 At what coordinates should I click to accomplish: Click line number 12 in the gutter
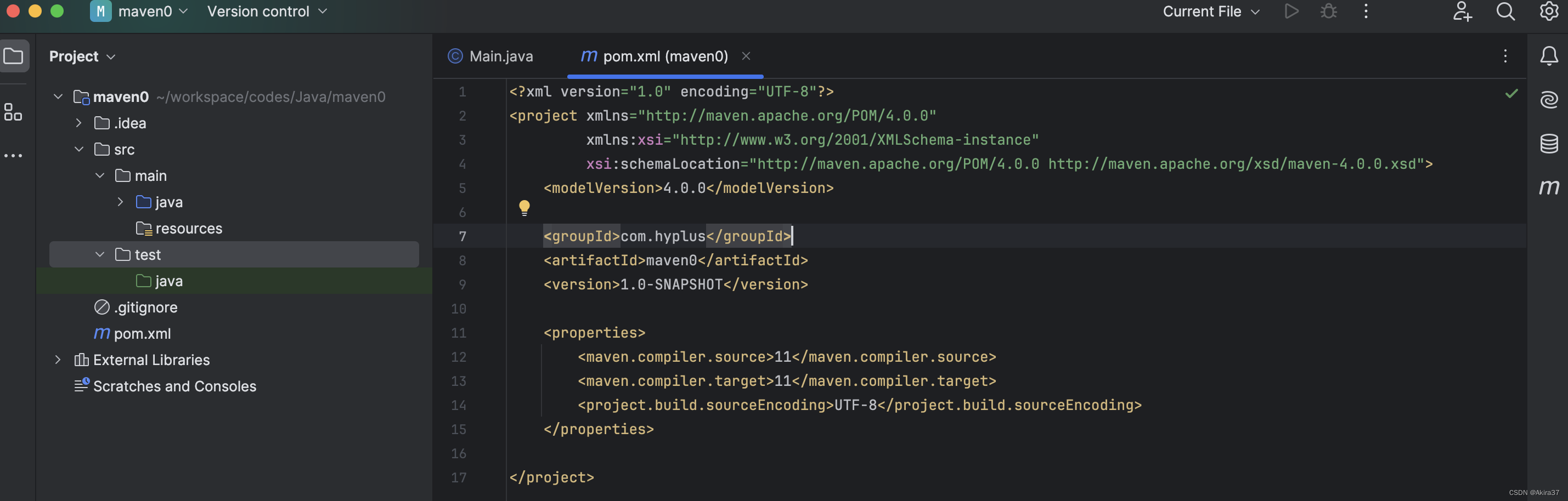[458, 357]
